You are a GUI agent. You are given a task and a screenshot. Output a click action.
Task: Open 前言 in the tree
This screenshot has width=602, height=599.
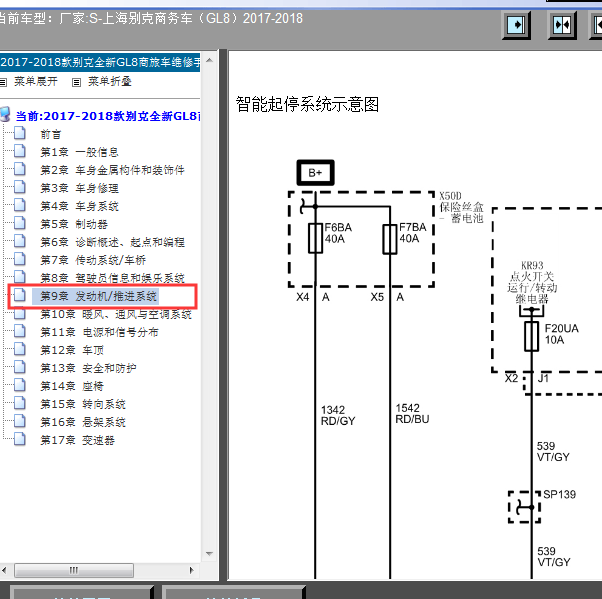tap(51, 134)
